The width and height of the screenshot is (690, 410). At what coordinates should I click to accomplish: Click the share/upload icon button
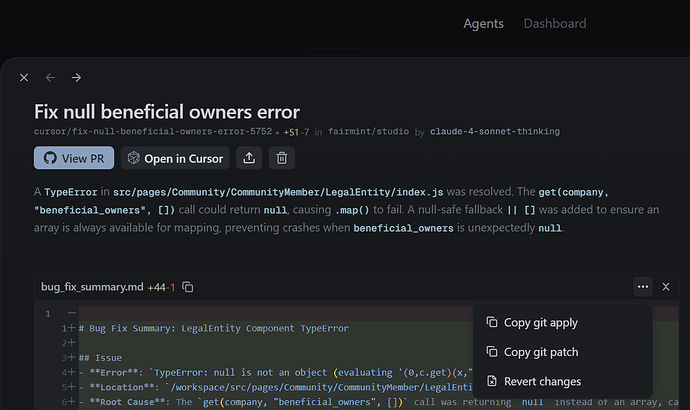[x=249, y=158]
